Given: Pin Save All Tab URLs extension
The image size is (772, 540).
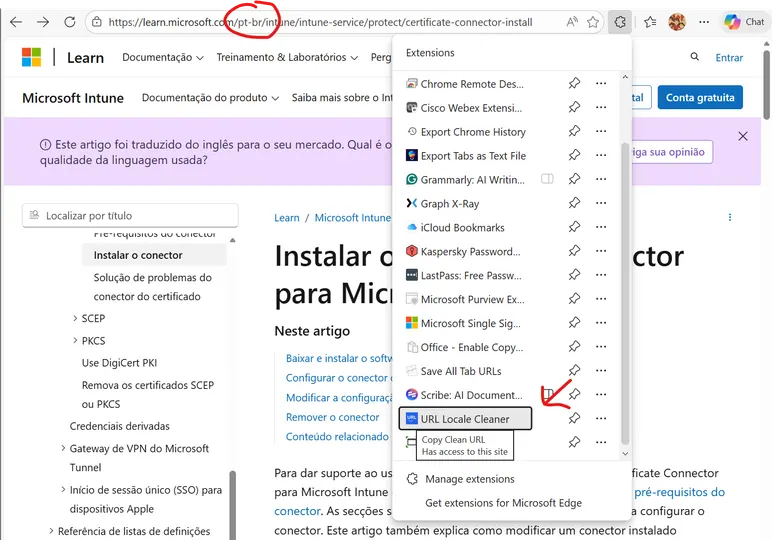Looking at the screenshot, I should coord(574,371).
